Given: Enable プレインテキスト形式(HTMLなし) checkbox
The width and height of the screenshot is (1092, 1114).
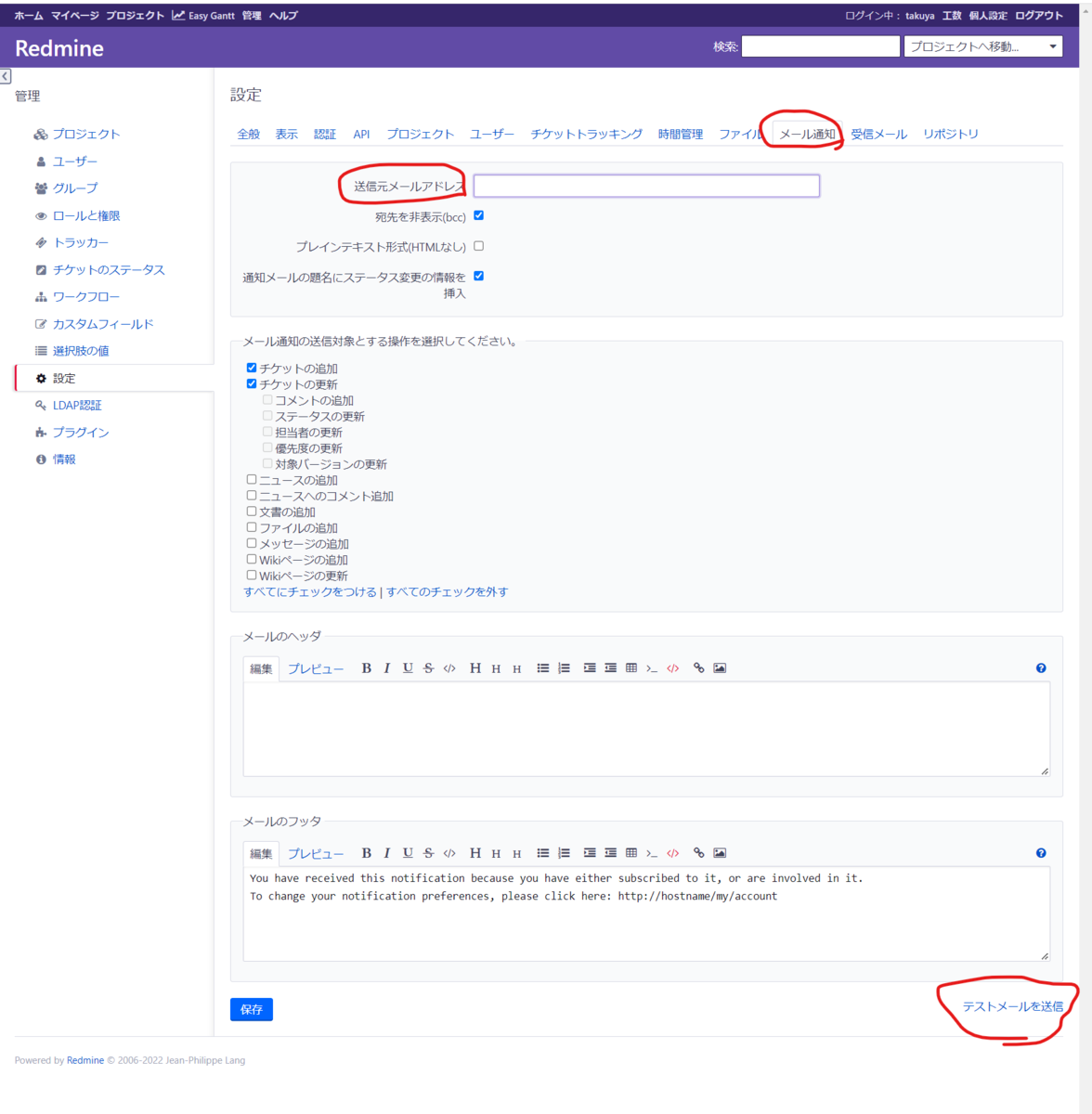Looking at the screenshot, I should (x=479, y=246).
